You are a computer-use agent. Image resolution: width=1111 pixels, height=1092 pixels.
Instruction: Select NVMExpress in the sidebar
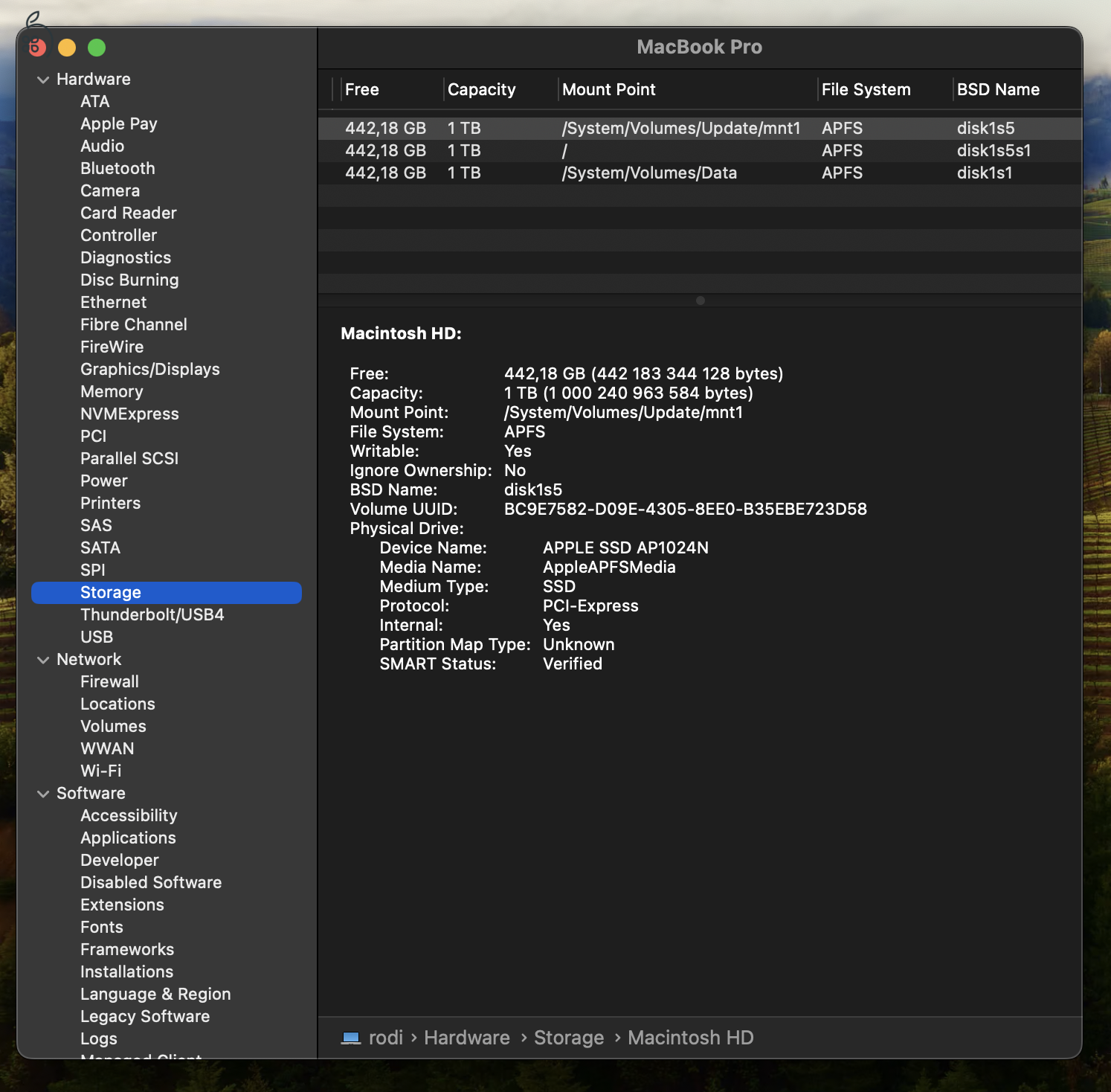tap(129, 414)
